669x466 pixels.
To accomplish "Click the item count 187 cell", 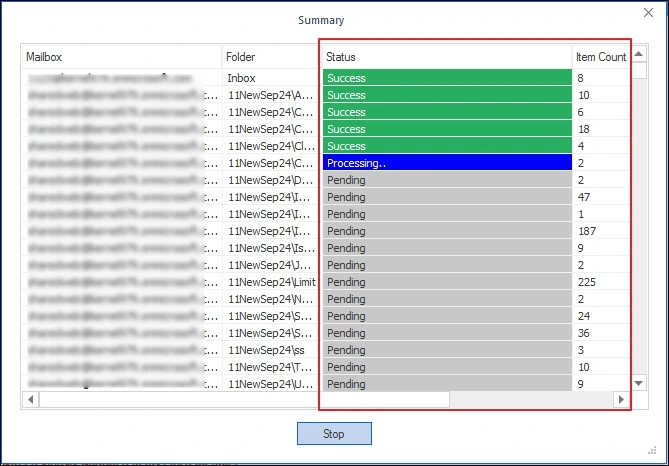I will point(601,231).
